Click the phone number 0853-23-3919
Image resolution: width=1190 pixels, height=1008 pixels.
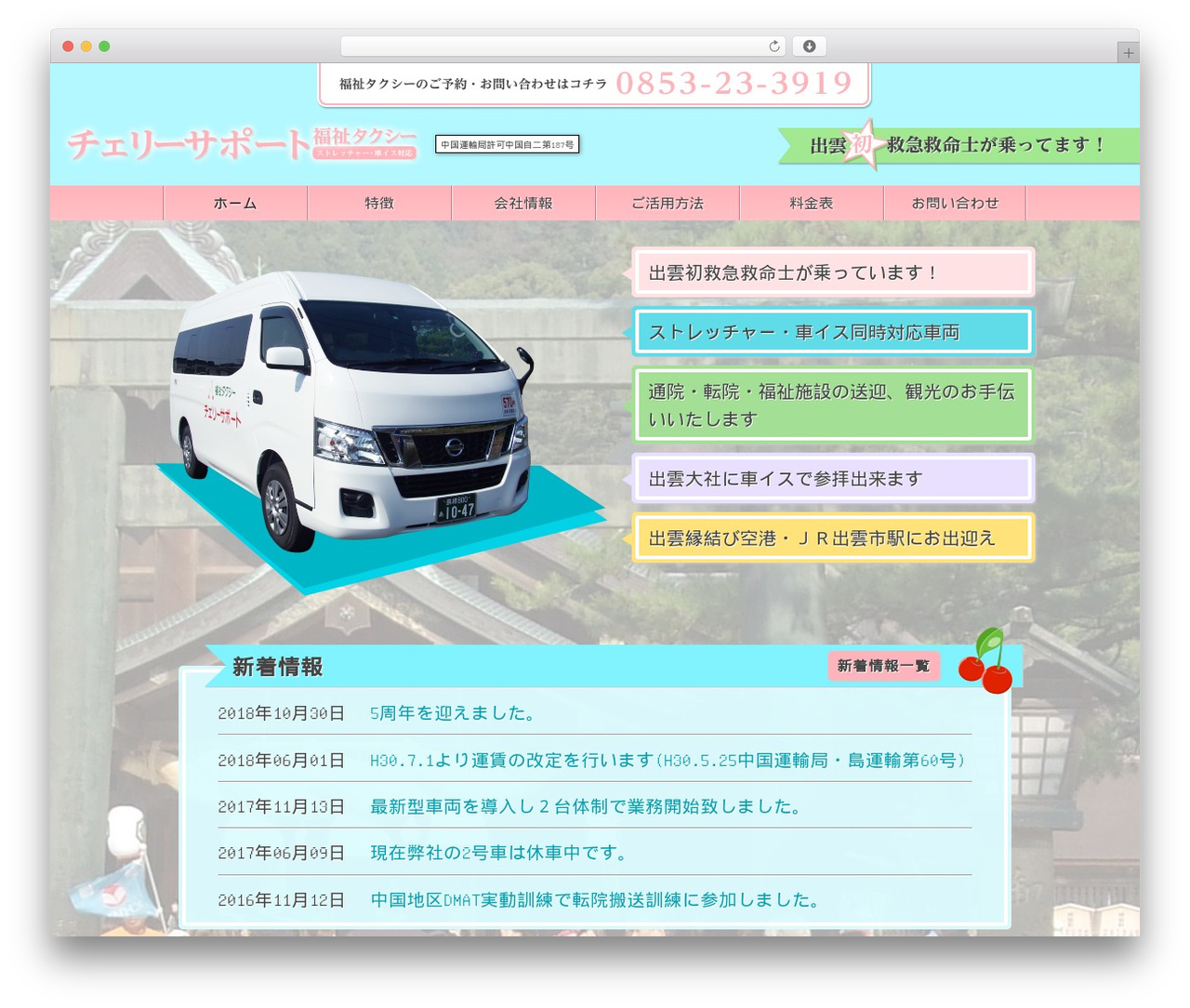tap(734, 84)
